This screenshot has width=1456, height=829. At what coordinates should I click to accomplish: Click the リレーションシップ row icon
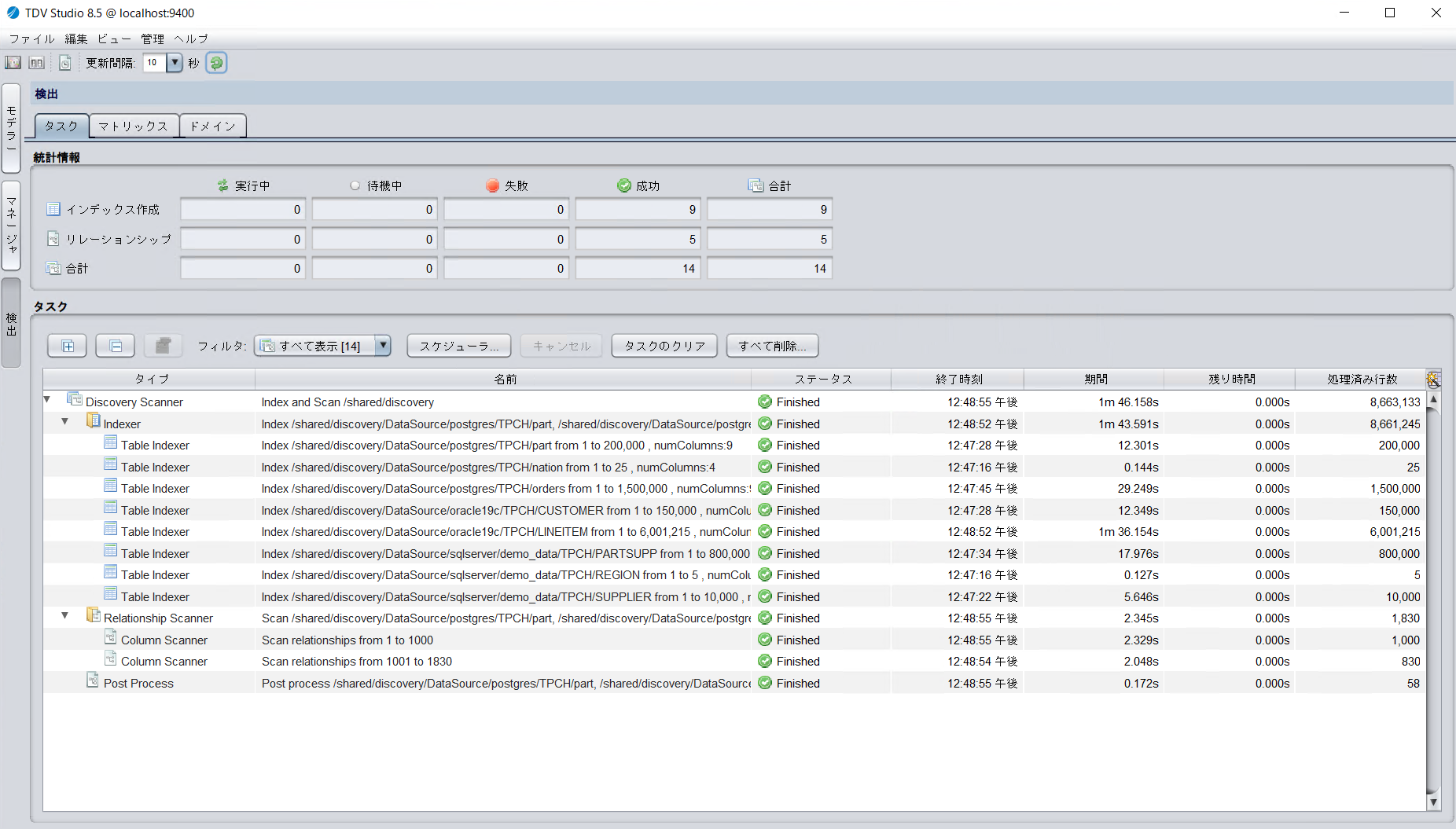[x=53, y=238]
